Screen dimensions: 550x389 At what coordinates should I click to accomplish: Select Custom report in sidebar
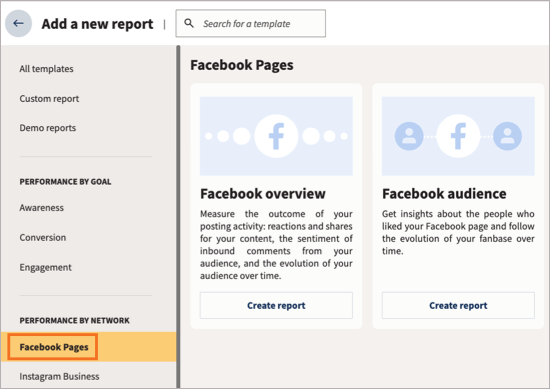coord(49,99)
